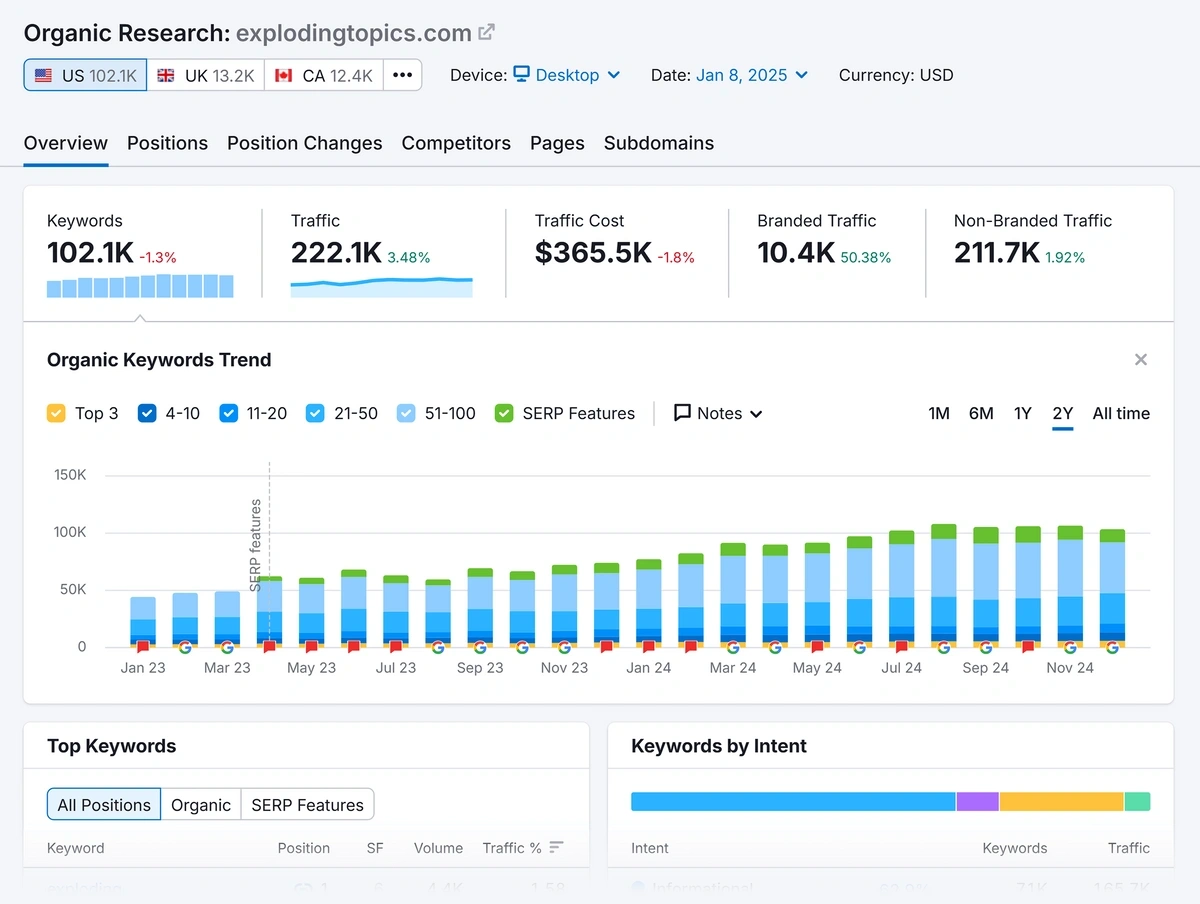Click the purple segment of the intent bar
The width and height of the screenshot is (1200, 904).
[x=977, y=801]
